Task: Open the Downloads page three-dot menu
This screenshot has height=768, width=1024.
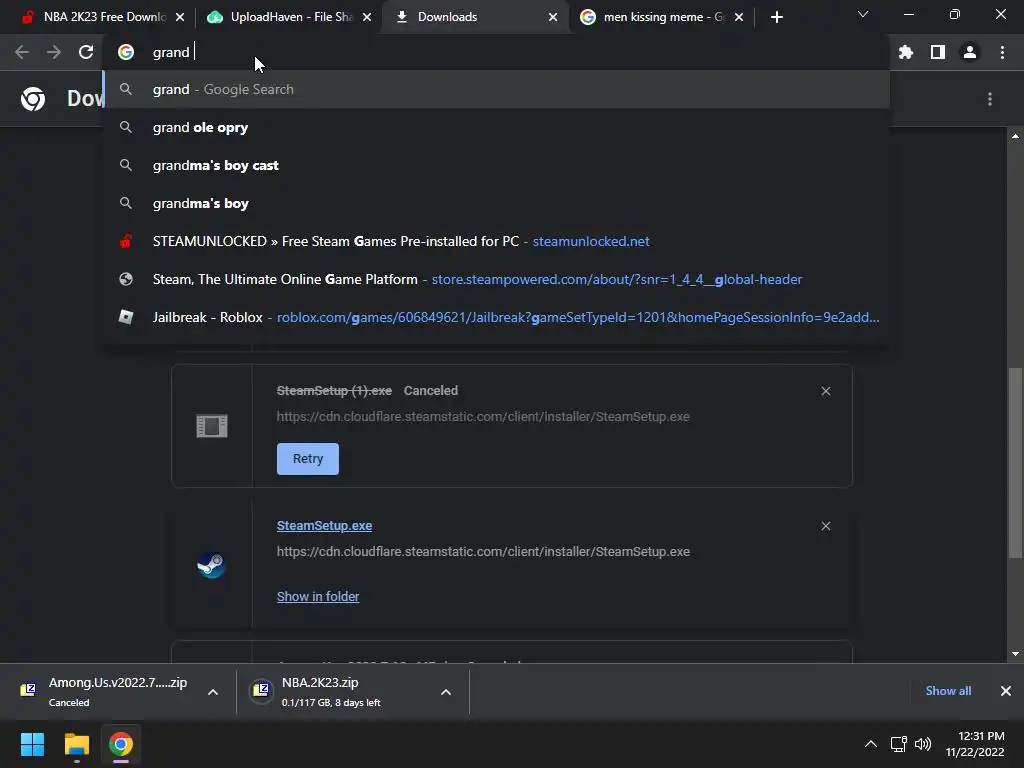Action: pos(990,99)
